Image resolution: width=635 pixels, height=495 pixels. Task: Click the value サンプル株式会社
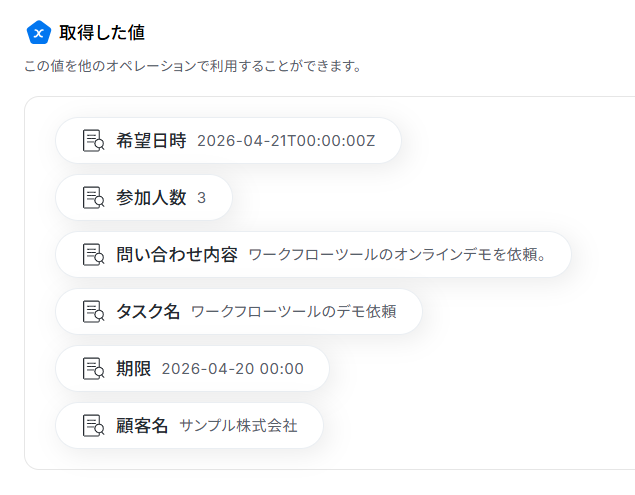coord(238,426)
